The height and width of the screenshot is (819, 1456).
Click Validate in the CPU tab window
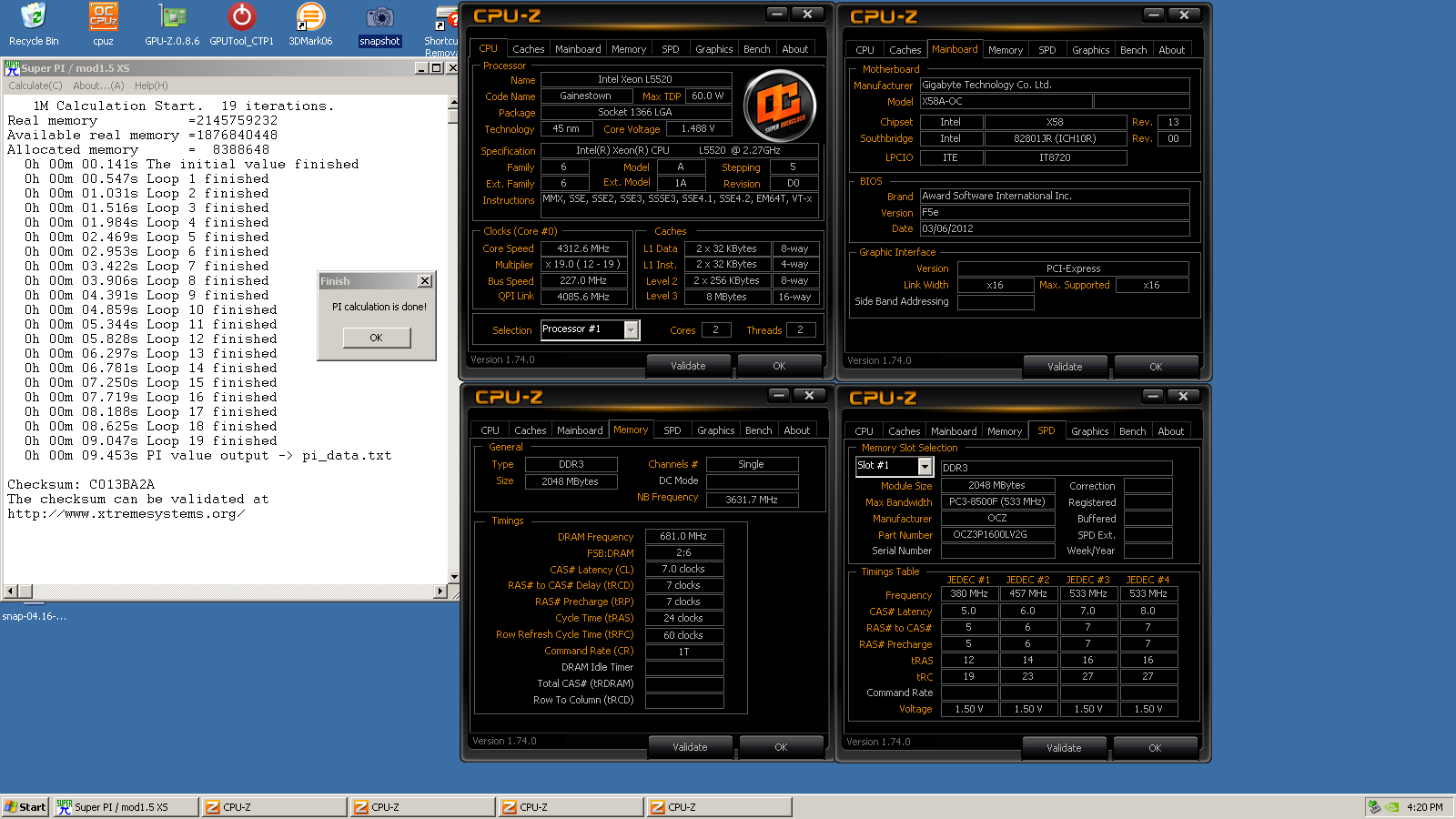point(688,366)
